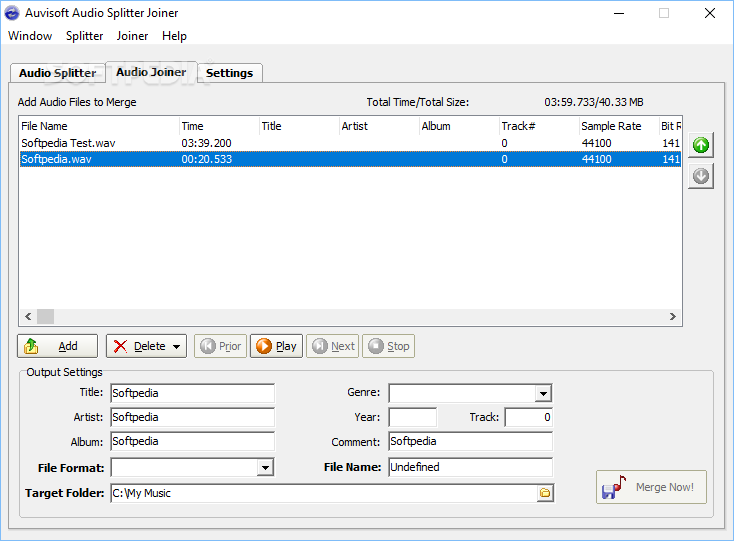This screenshot has height=541, width=734.
Task: Click the Auvisoft app icon in title bar
Action: (x=12, y=13)
